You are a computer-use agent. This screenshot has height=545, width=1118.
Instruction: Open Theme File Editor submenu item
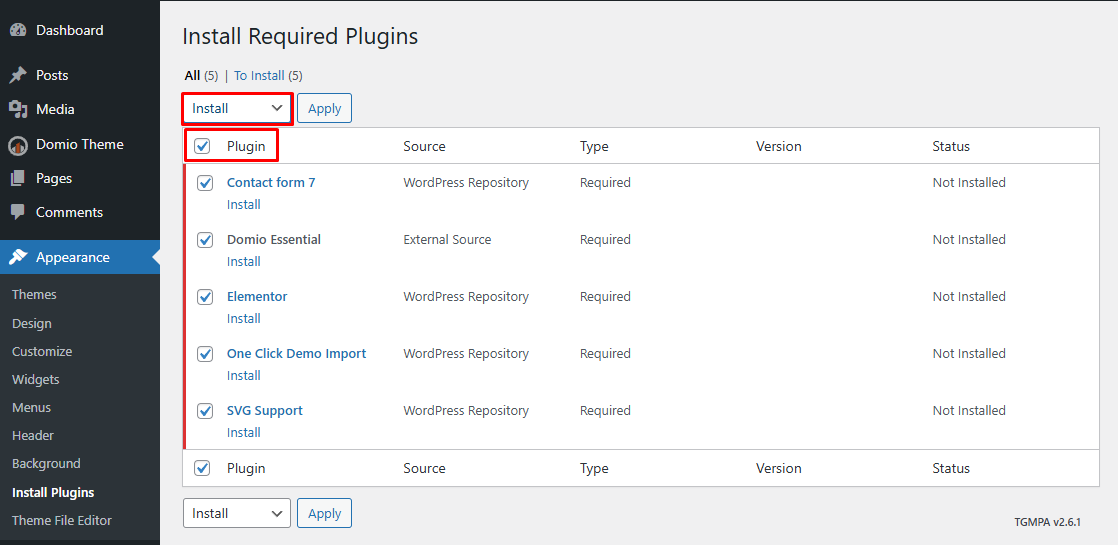pos(62,521)
